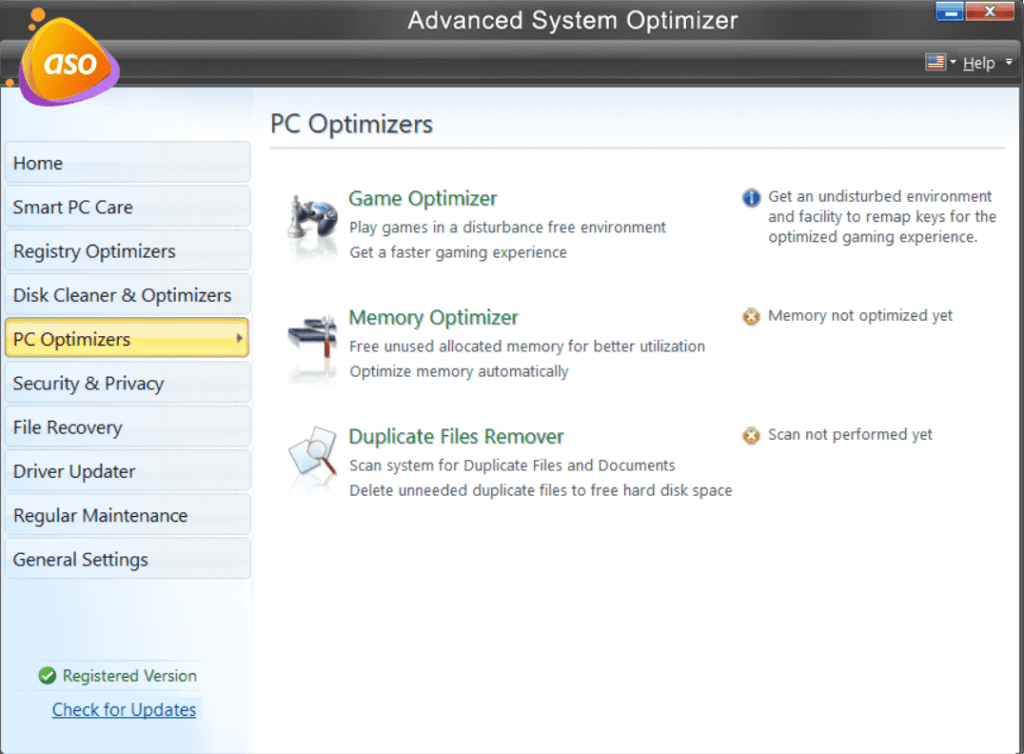
Task: Click the Check for Updates link
Action: [124, 710]
